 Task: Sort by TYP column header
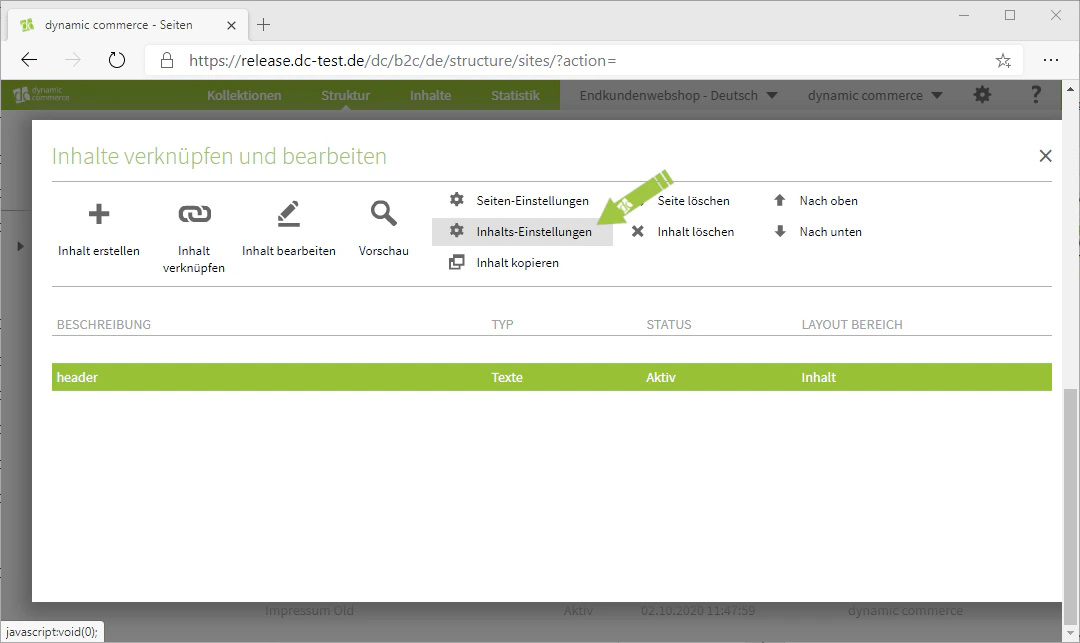[502, 324]
